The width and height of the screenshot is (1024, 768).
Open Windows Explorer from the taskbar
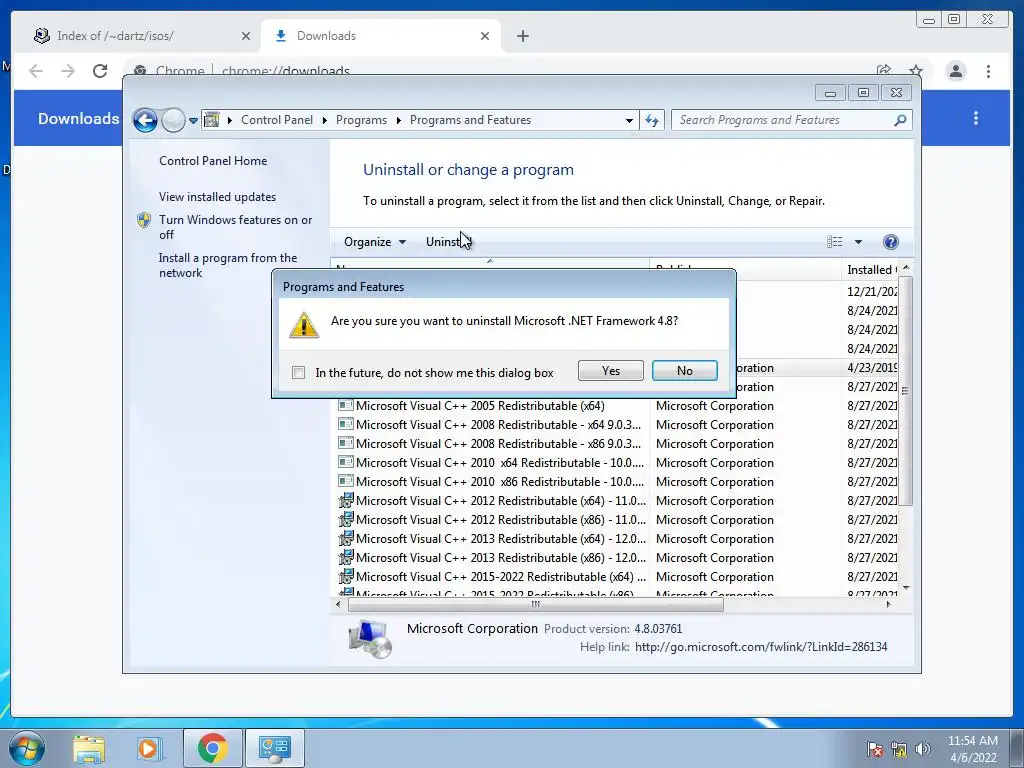pos(89,748)
